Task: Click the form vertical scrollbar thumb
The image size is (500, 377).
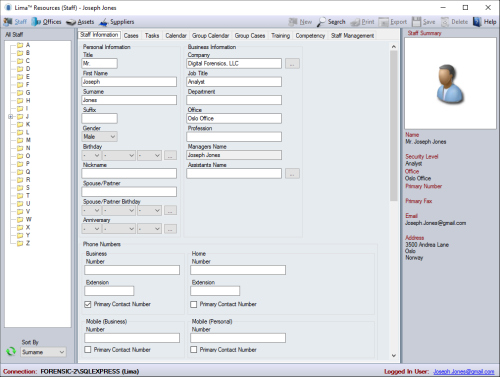Action: point(394,126)
